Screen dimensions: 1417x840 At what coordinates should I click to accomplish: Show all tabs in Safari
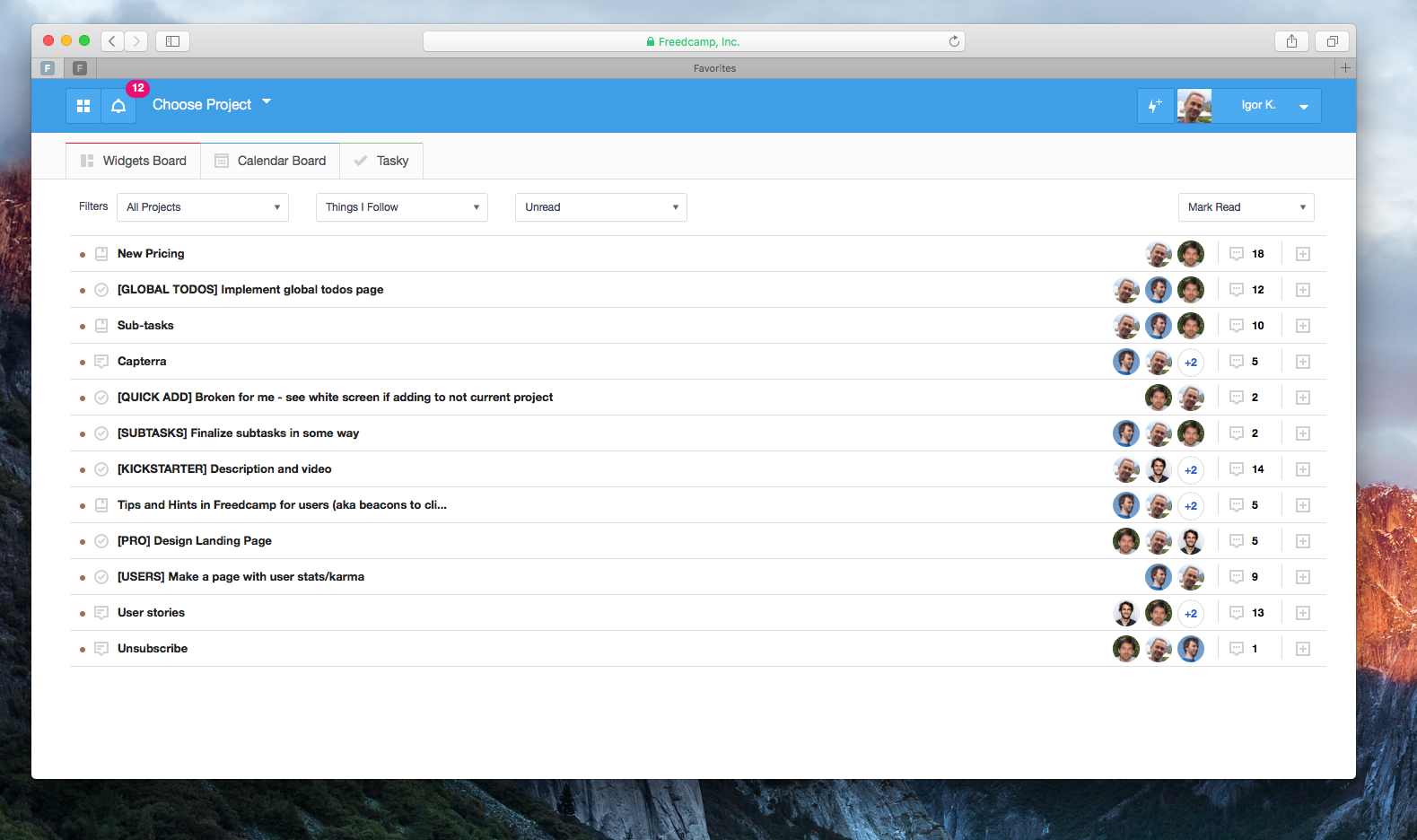click(x=1333, y=41)
